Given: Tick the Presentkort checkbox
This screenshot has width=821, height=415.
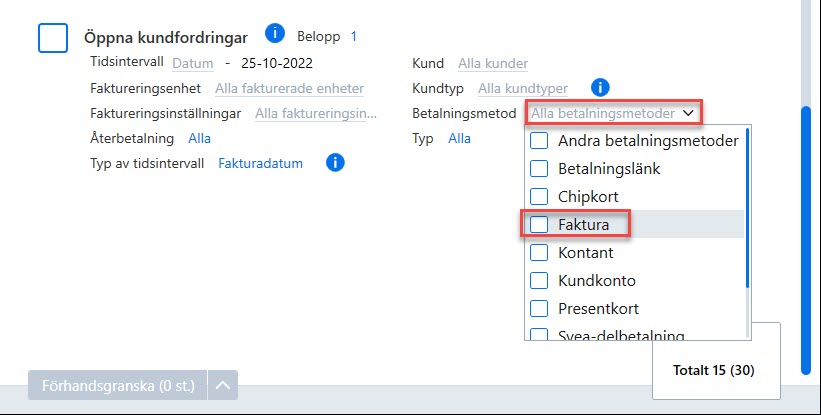Looking at the screenshot, I should (x=539, y=308).
